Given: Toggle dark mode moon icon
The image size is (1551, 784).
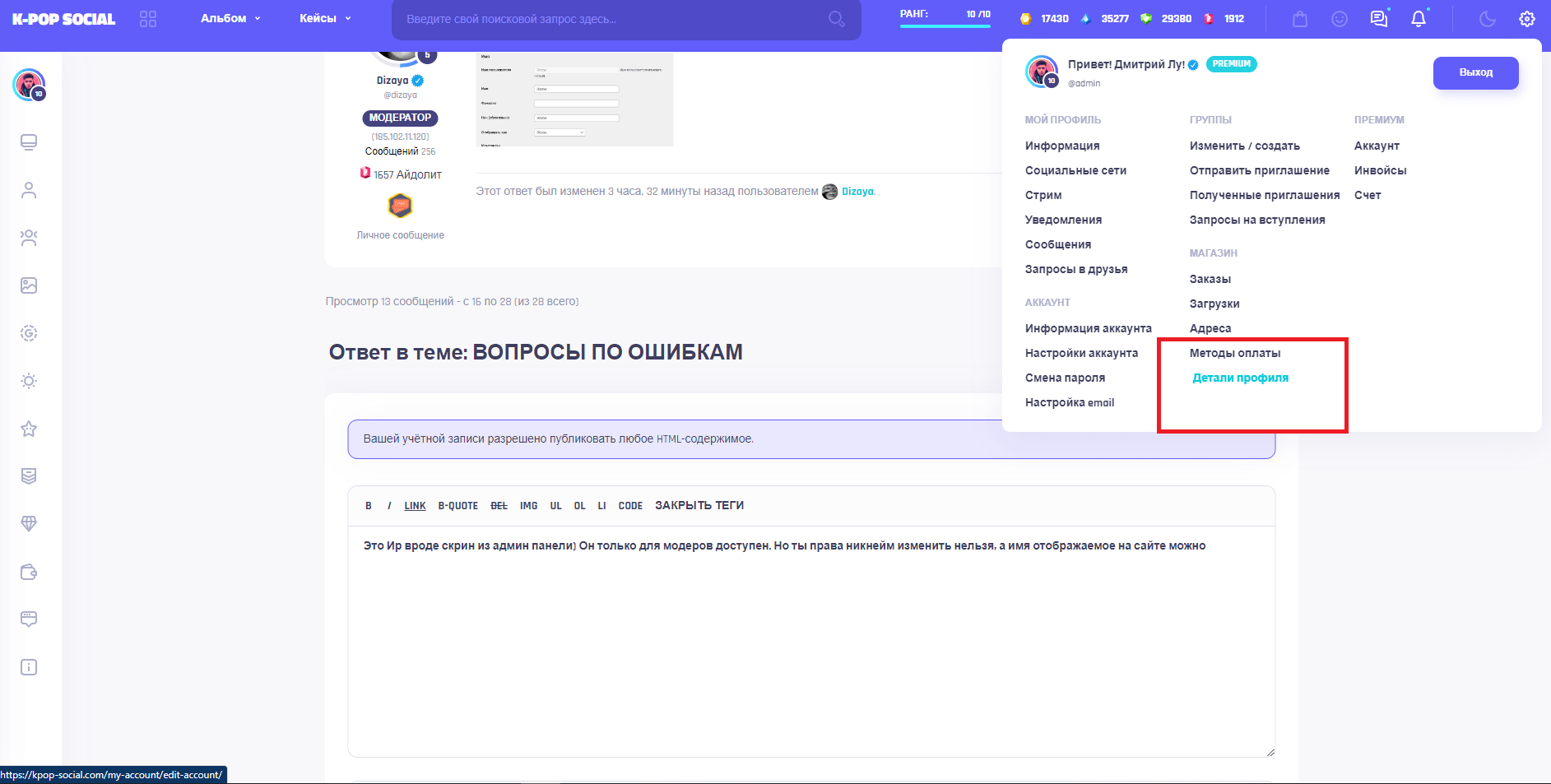Looking at the screenshot, I should point(1487,19).
